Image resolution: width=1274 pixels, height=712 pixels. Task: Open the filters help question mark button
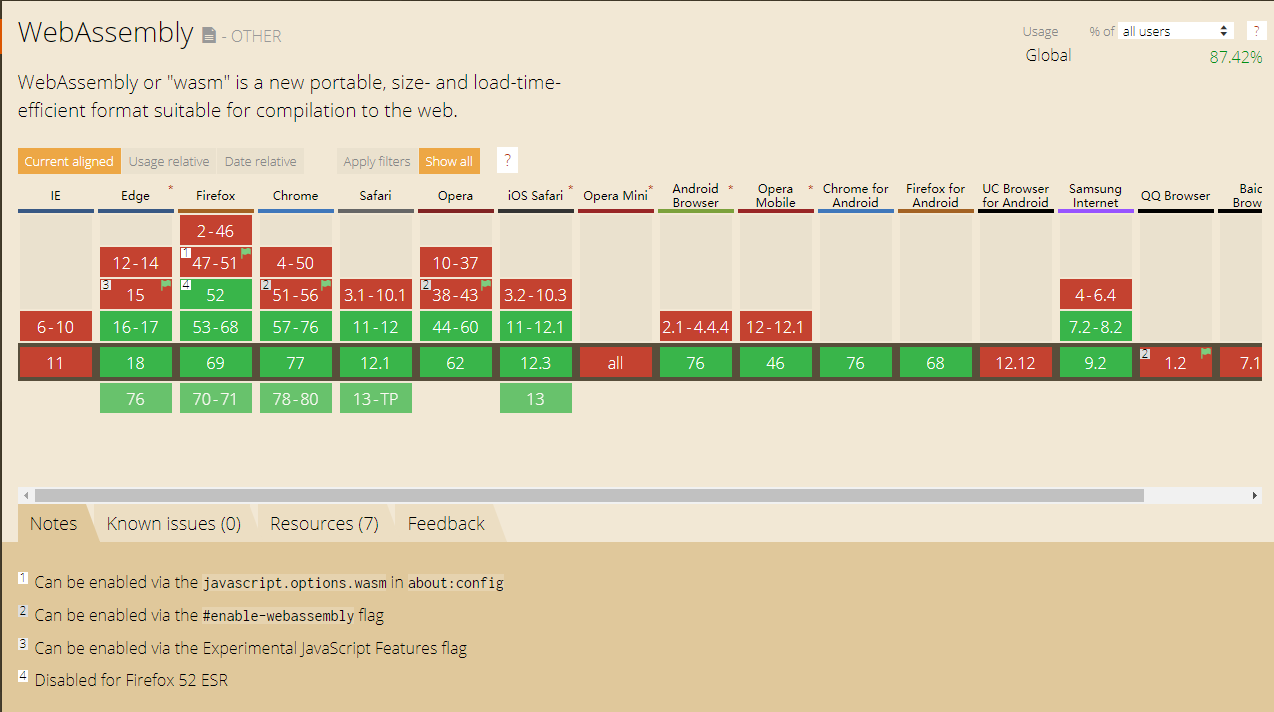coord(507,161)
